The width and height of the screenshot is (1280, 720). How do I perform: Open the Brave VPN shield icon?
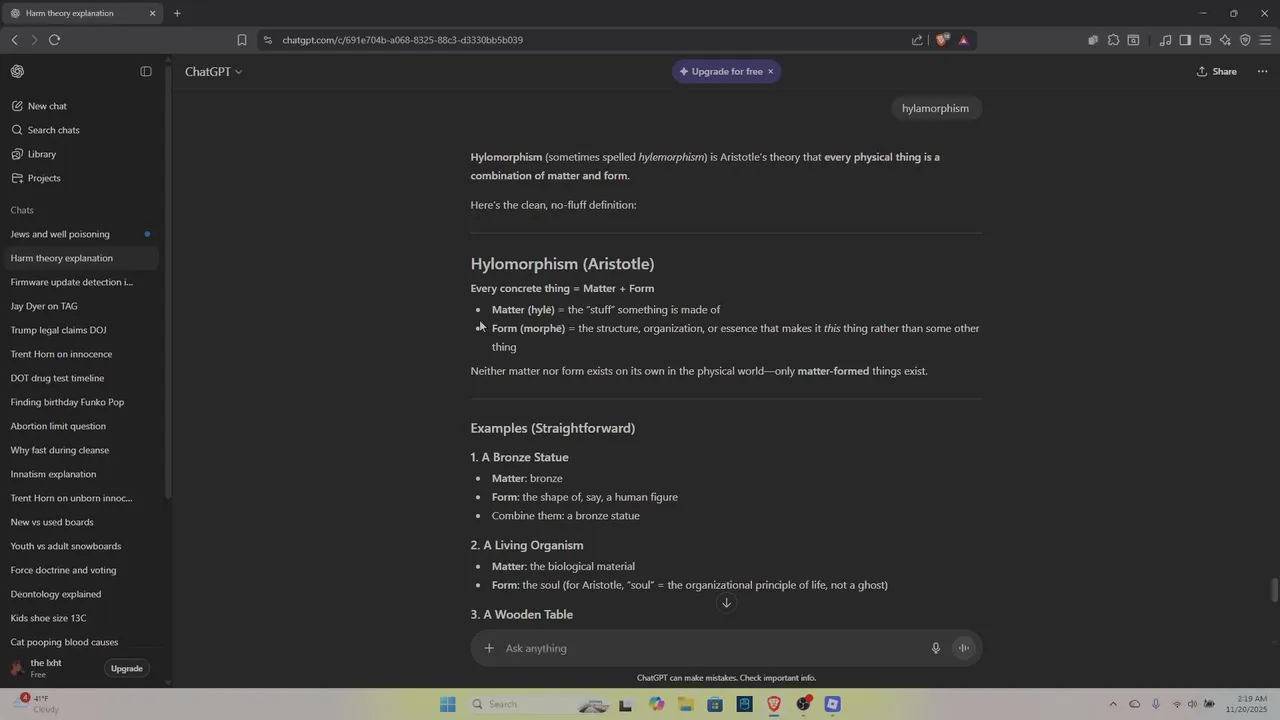1245,40
